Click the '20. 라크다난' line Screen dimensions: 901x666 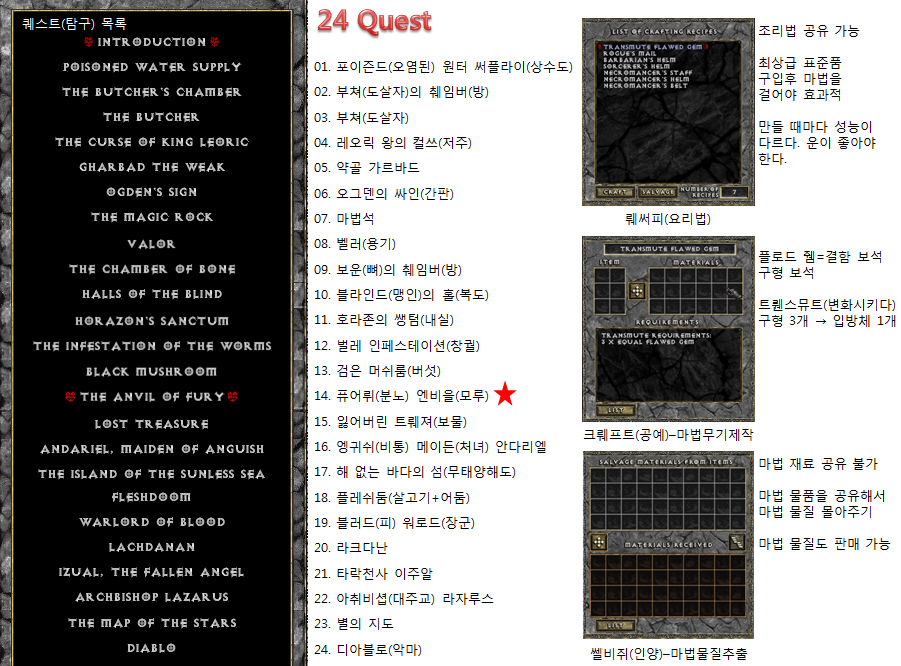click(351, 548)
